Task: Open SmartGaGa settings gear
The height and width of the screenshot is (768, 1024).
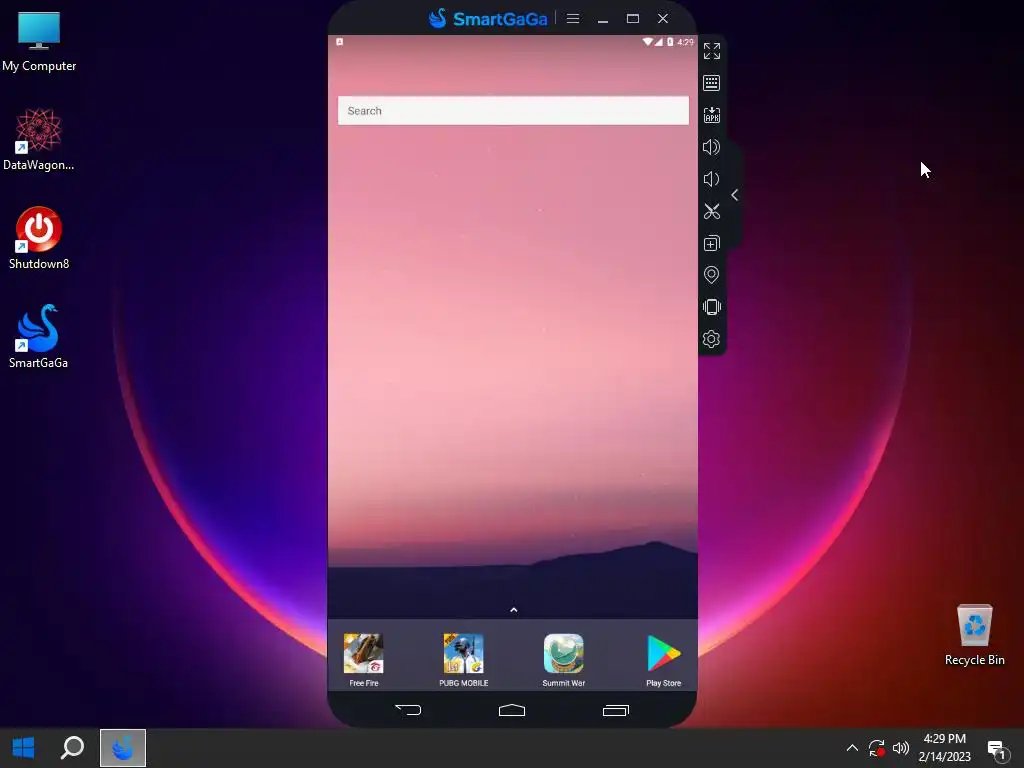Action: click(x=711, y=339)
